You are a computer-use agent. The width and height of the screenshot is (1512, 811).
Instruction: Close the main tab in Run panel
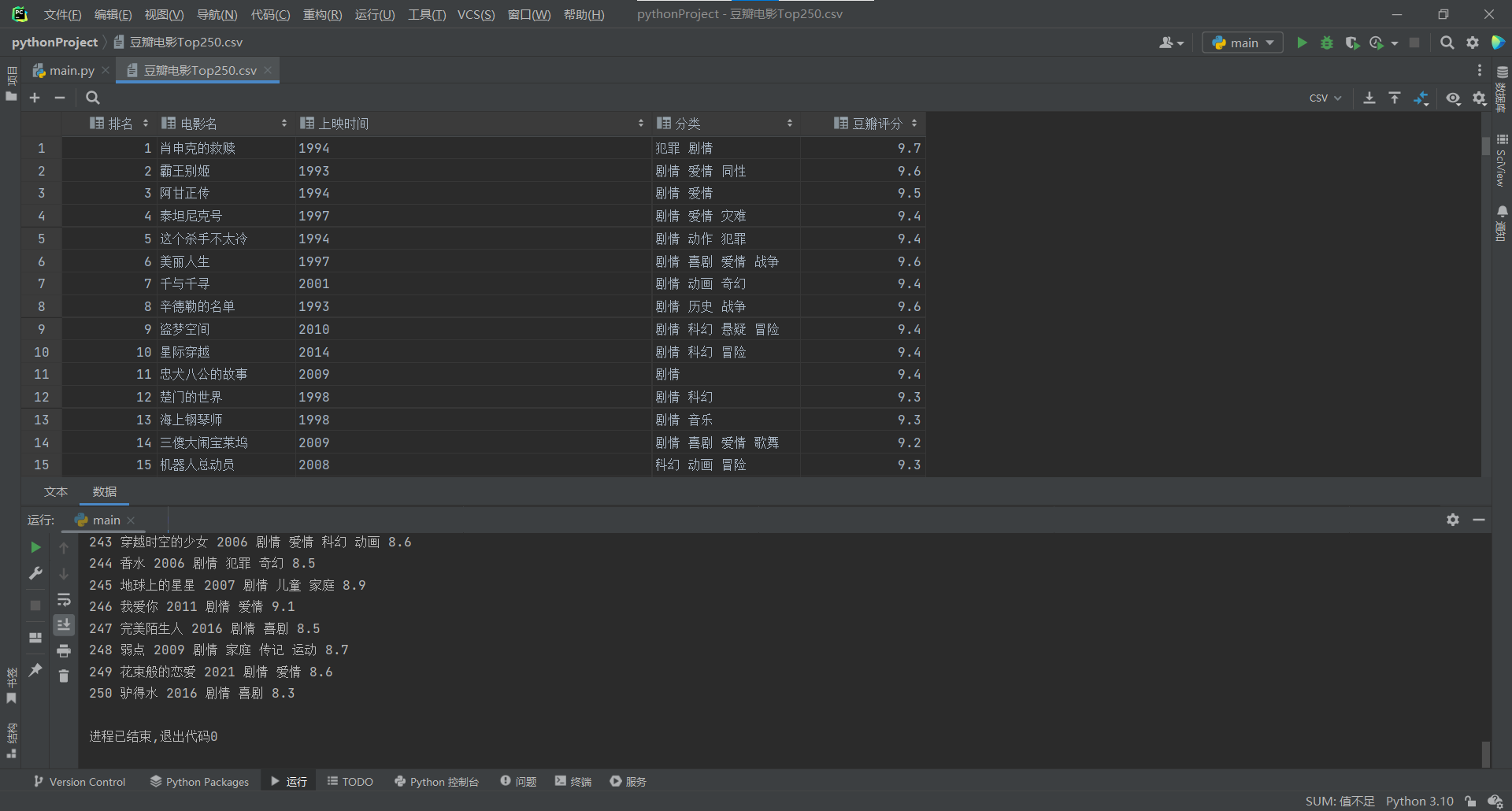131,520
